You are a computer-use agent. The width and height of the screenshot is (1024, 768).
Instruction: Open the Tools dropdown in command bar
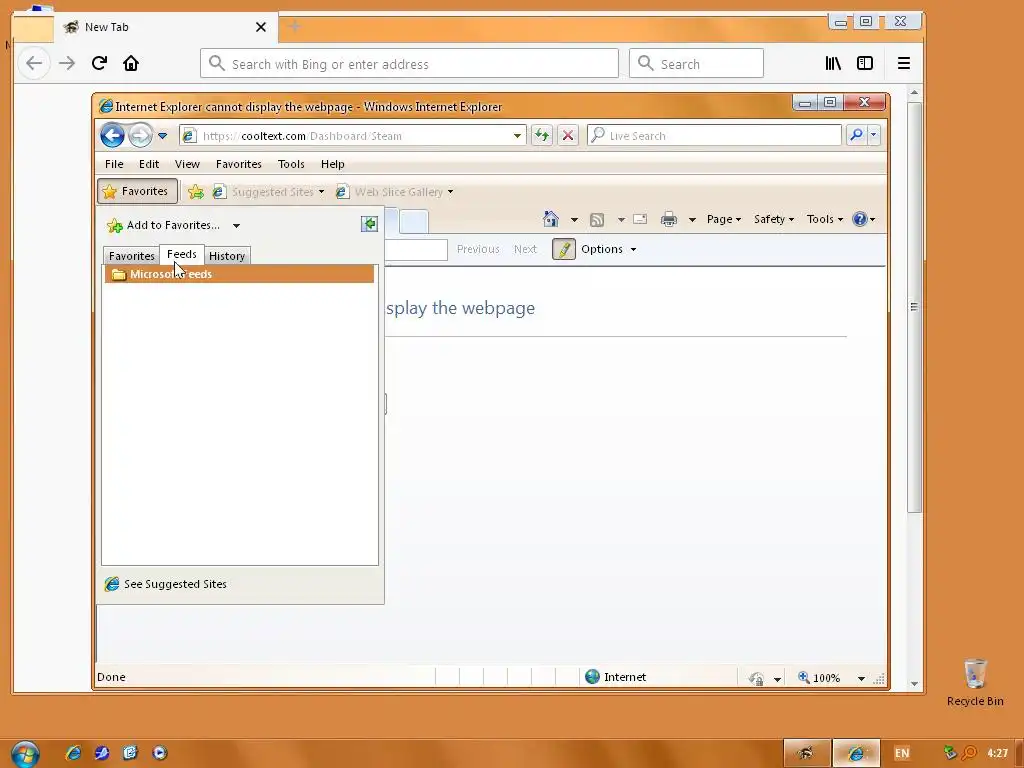(825, 219)
